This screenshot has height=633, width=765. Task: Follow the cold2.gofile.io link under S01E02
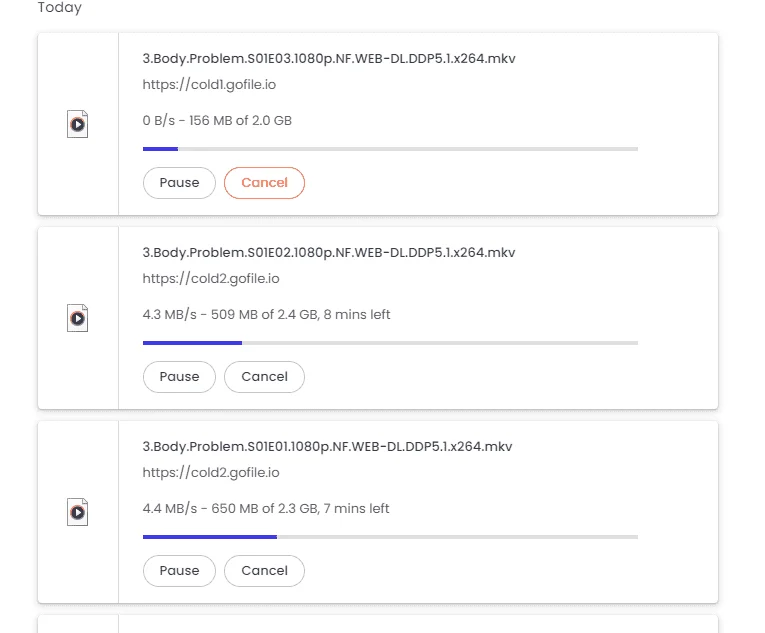[x=211, y=279]
